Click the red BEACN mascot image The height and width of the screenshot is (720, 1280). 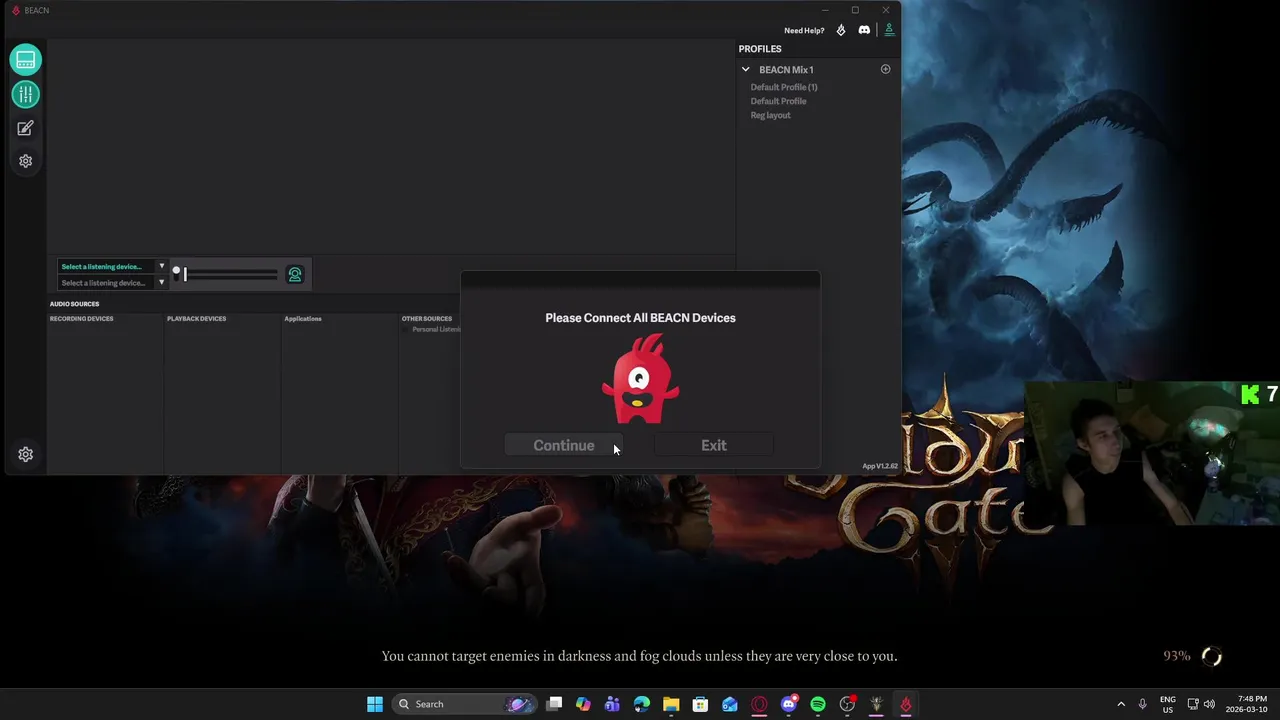click(x=640, y=379)
